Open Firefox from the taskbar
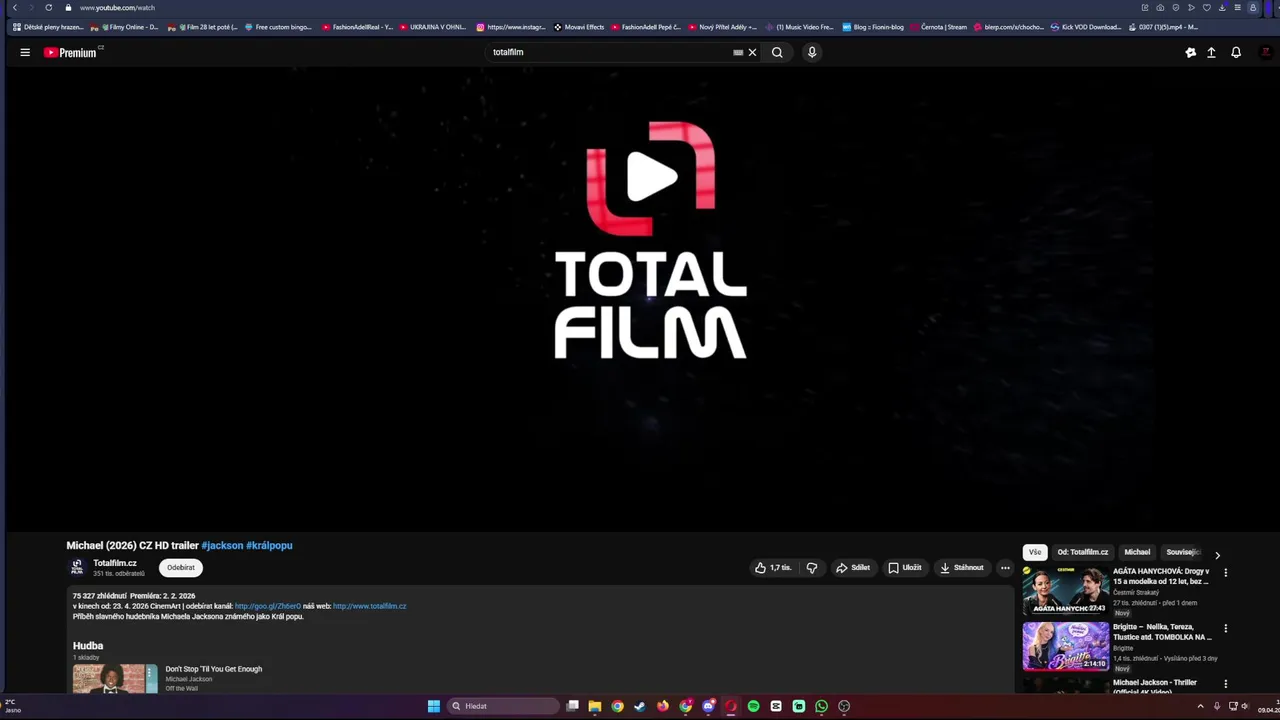This screenshot has height=720, width=1280. [x=662, y=706]
